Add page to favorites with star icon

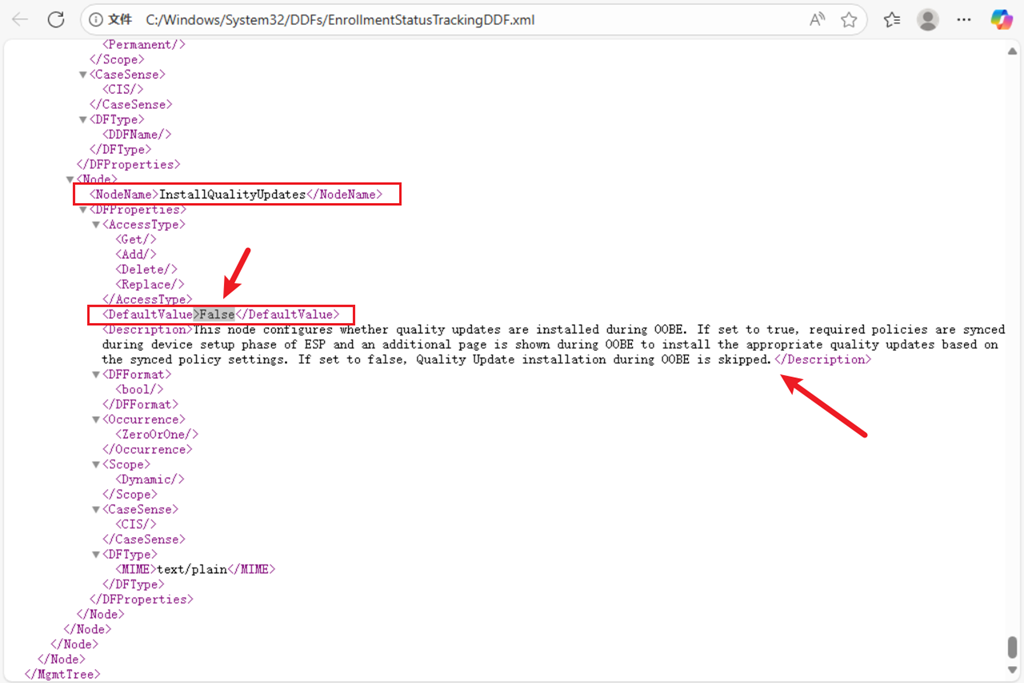point(849,20)
